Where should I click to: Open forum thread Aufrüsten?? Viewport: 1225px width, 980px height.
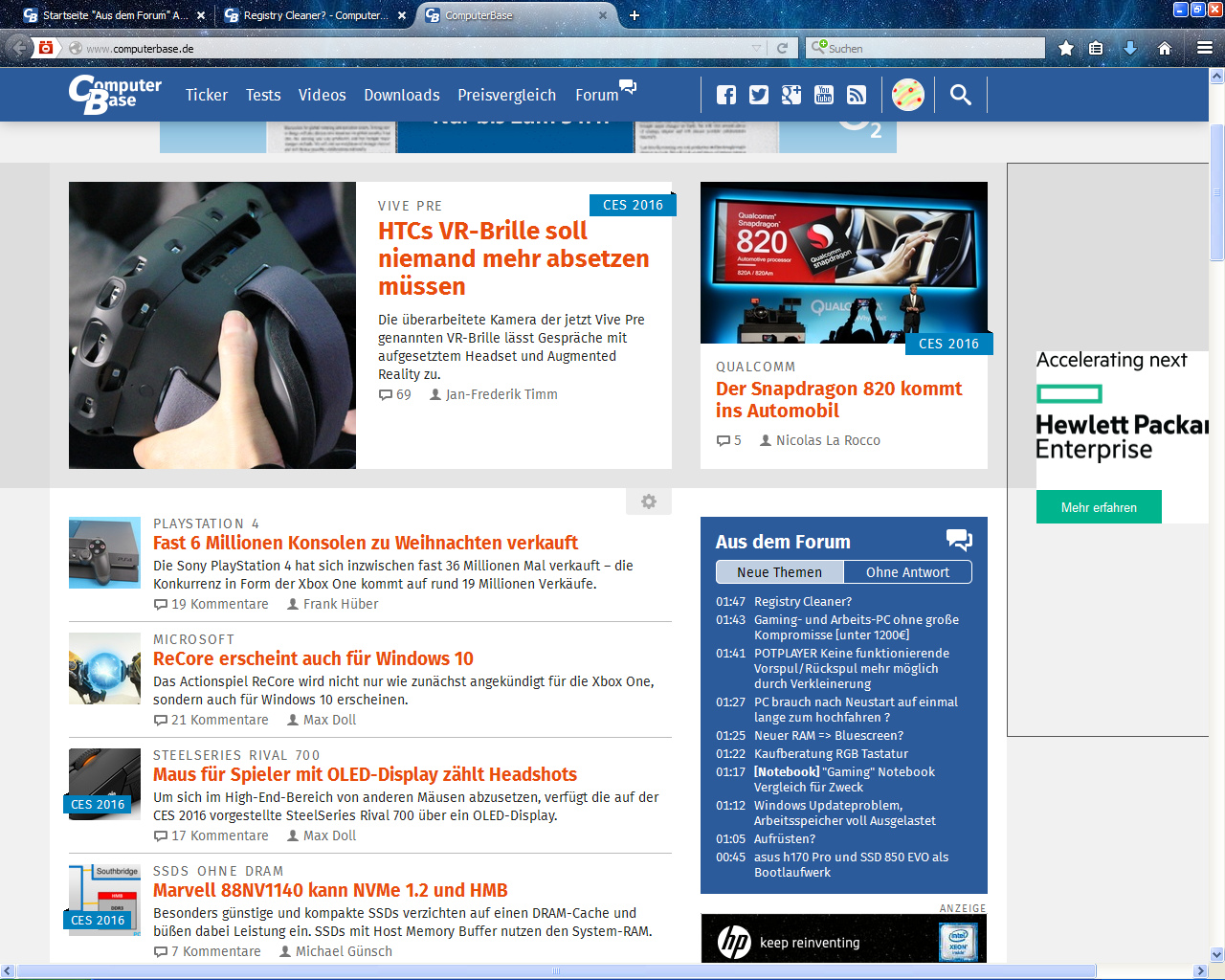coord(785,838)
